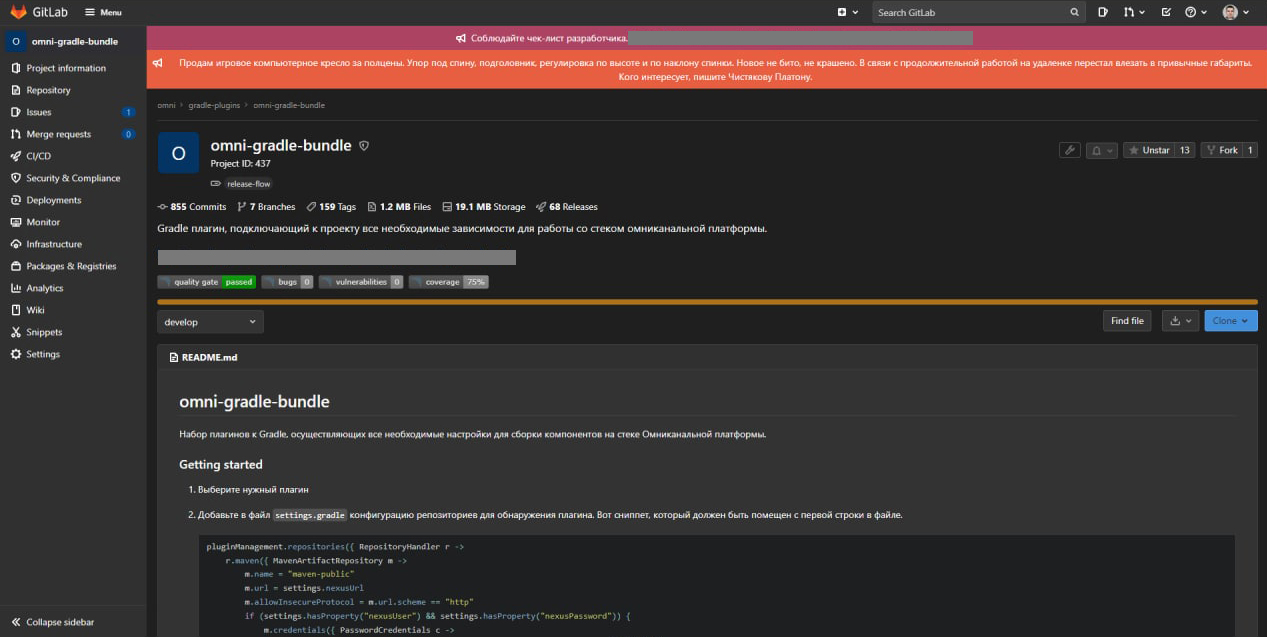The image size is (1267, 637).
Task: Open 19.1 MB Storage link
Action: (x=483, y=207)
